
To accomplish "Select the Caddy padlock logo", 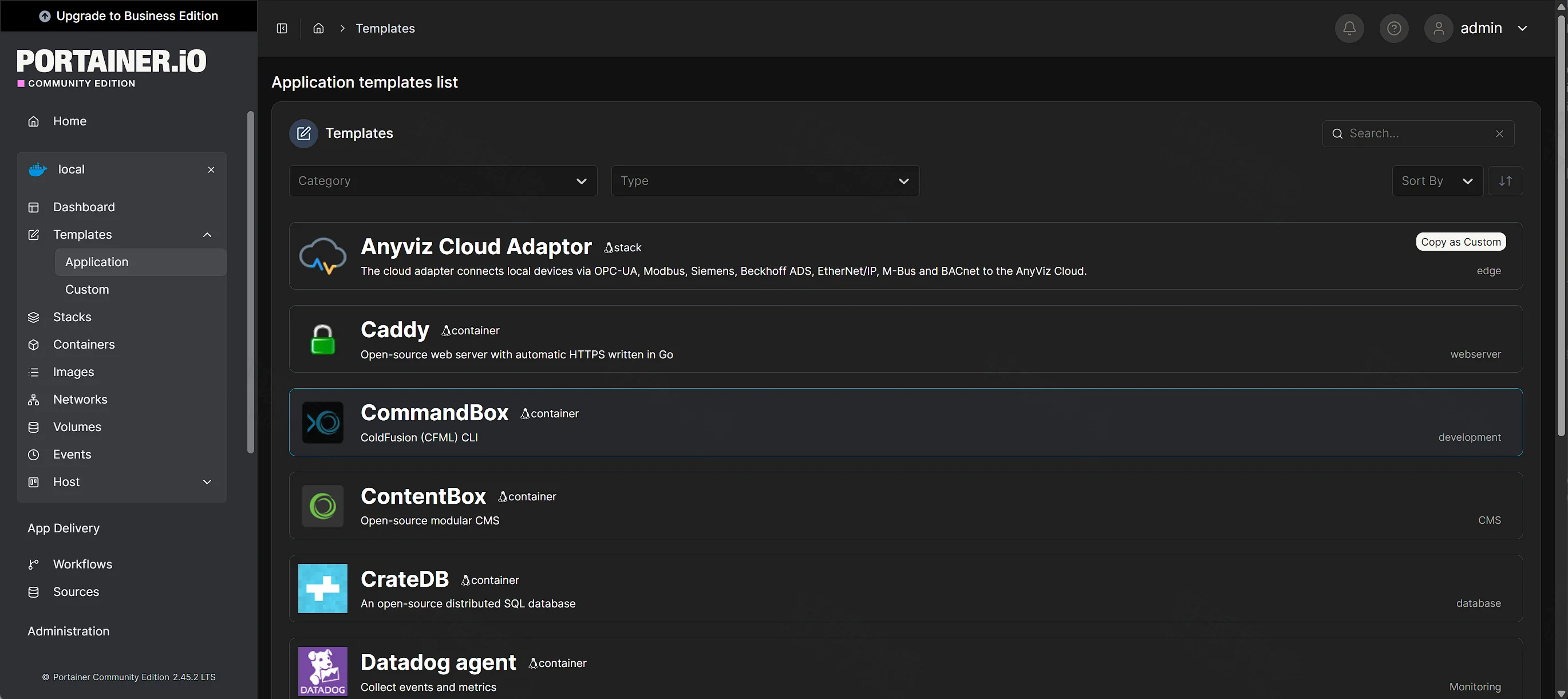I will (x=323, y=339).
